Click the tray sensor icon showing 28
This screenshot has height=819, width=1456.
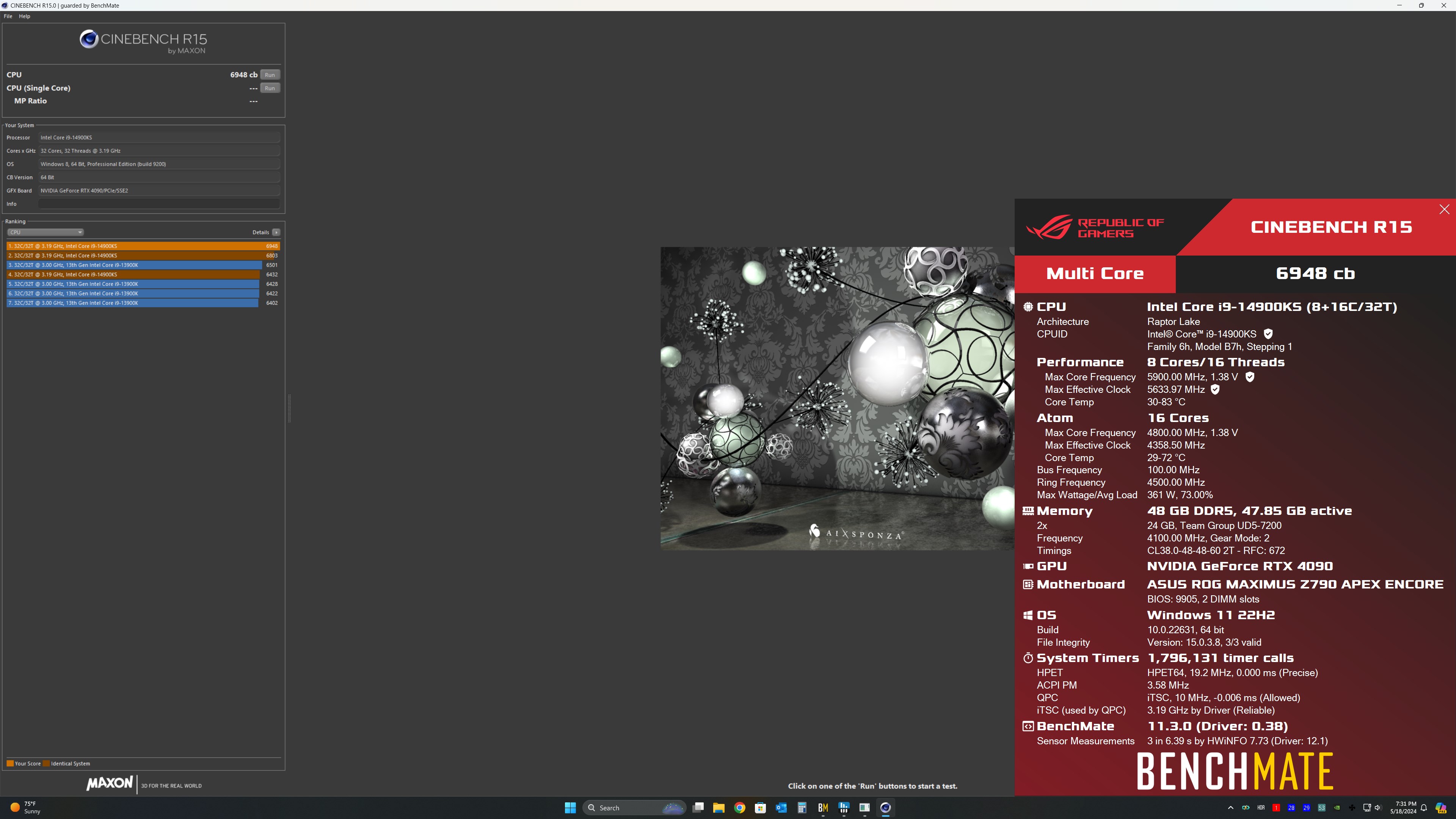pyautogui.click(x=1291, y=808)
